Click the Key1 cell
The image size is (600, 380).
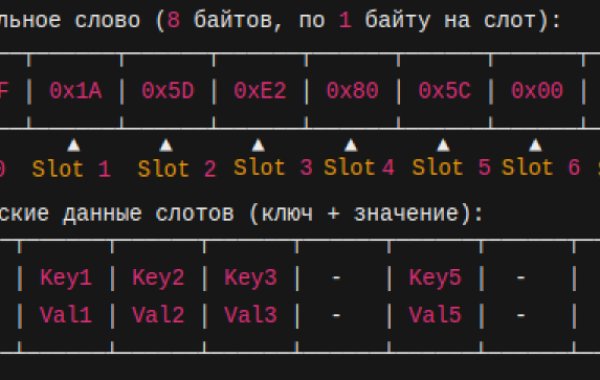[x=66, y=277]
